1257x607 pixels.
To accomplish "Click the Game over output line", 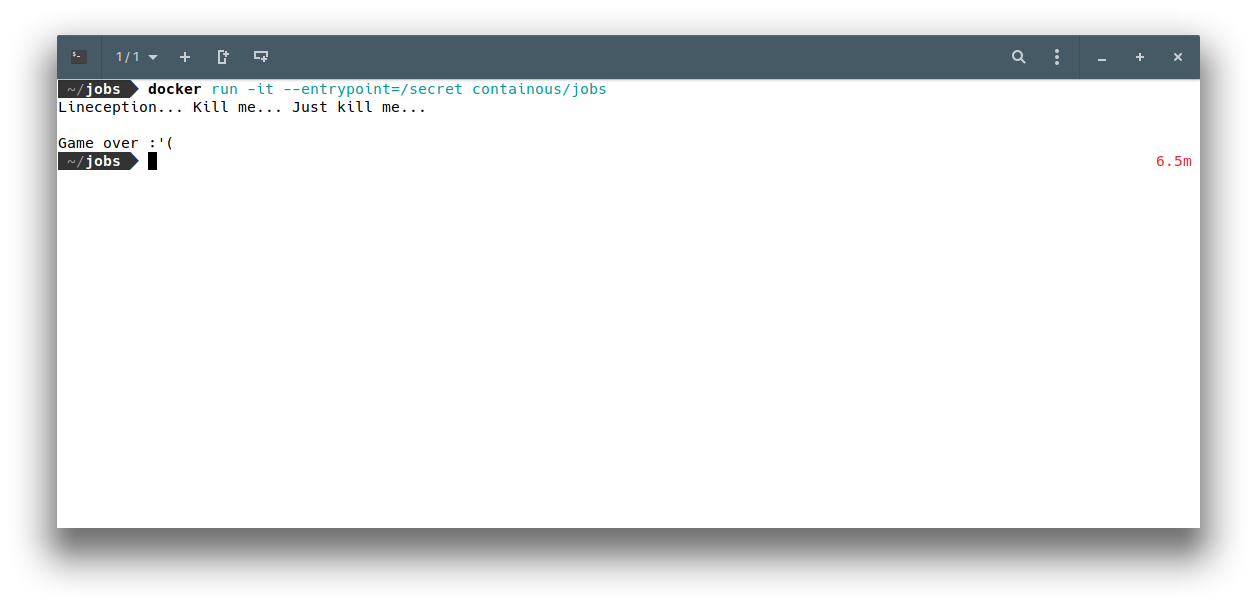I will tap(116, 143).
